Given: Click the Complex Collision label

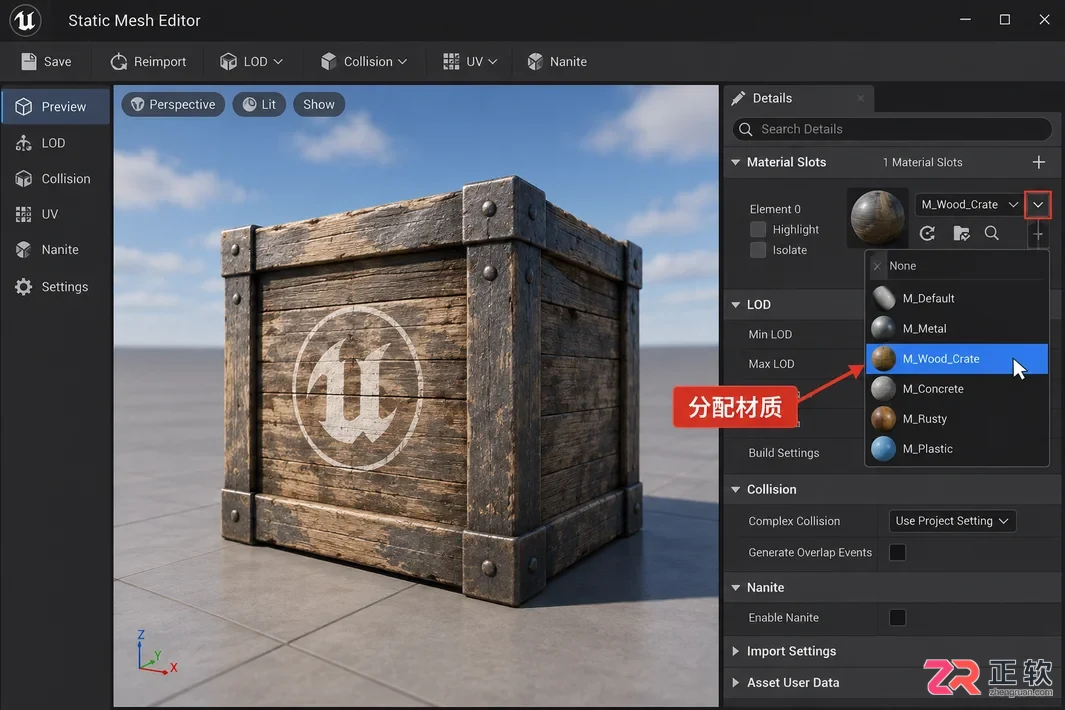Looking at the screenshot, I should click(794, 521).
